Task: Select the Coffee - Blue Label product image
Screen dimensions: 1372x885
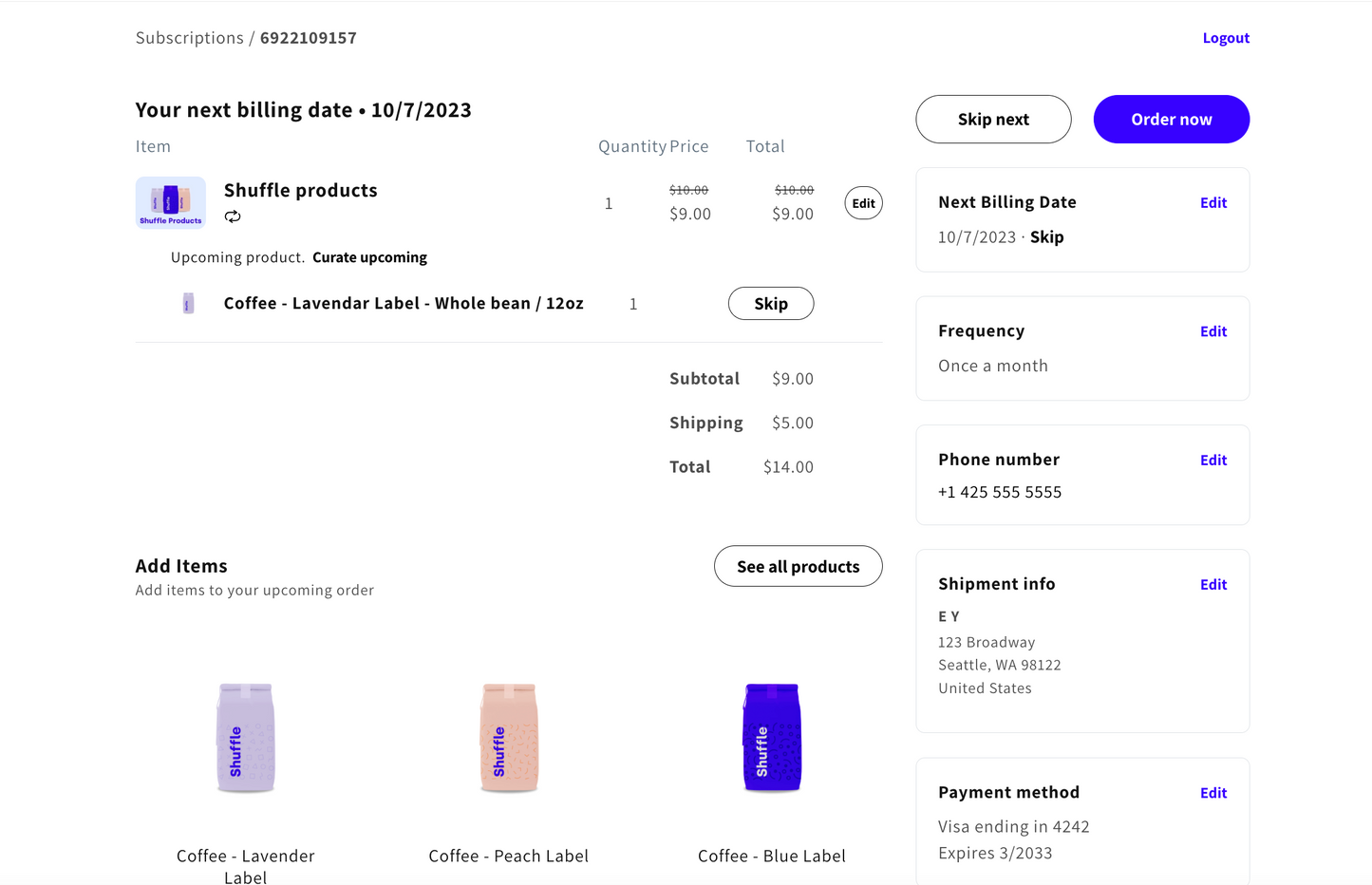Action: coord(772,738)
